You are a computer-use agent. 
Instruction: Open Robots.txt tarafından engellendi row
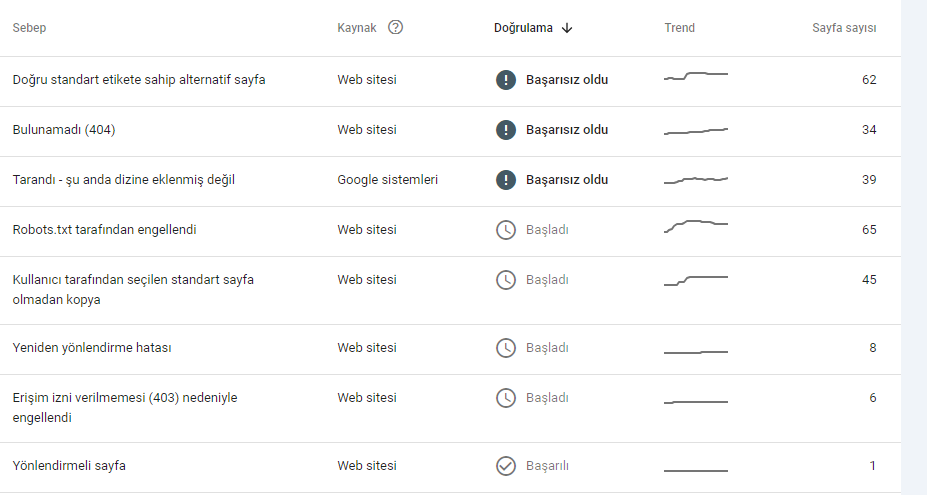pos(450,231)
